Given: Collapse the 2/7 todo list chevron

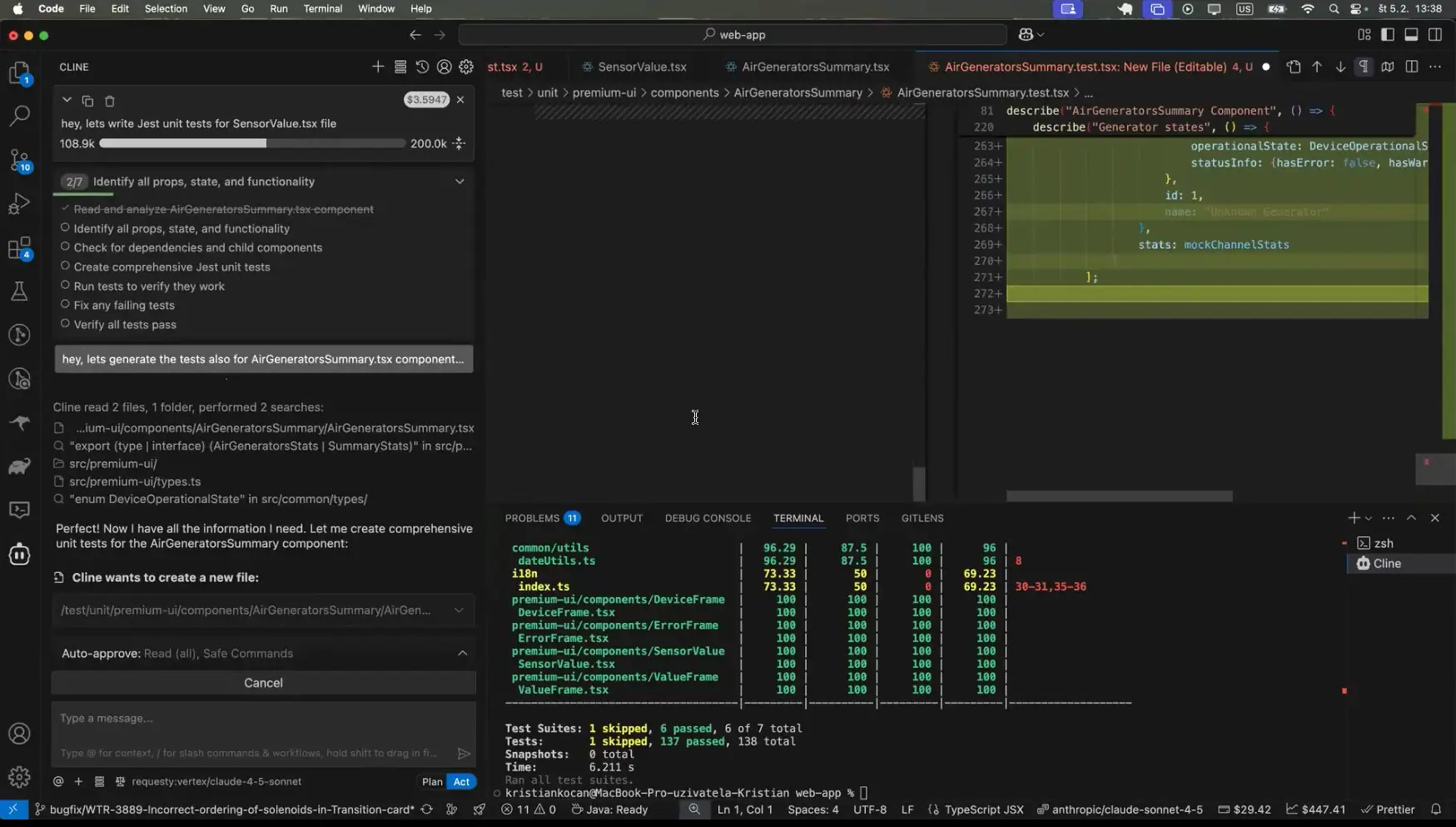Looking at the screenshot, I should pyautogui.click(x=460, y=182).
